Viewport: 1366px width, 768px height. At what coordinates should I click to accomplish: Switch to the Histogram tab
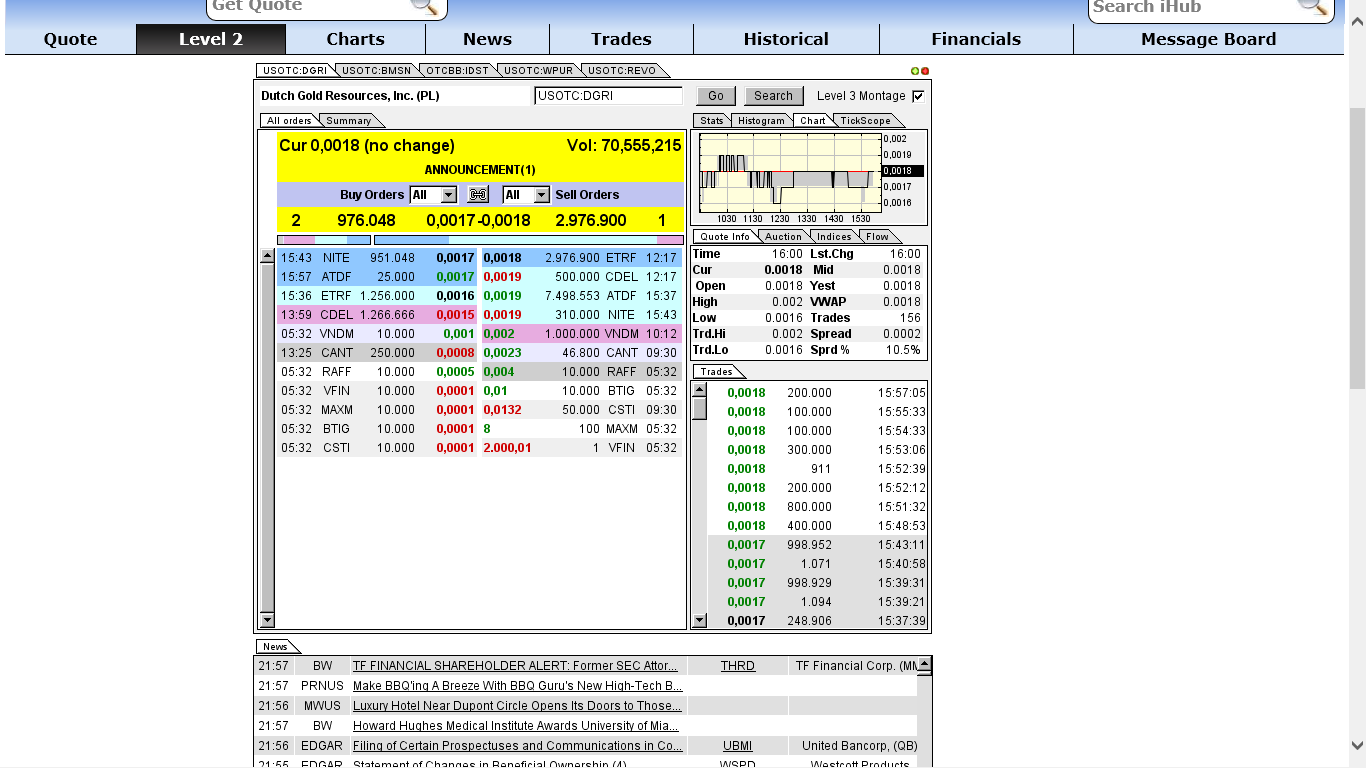[761, 120]
